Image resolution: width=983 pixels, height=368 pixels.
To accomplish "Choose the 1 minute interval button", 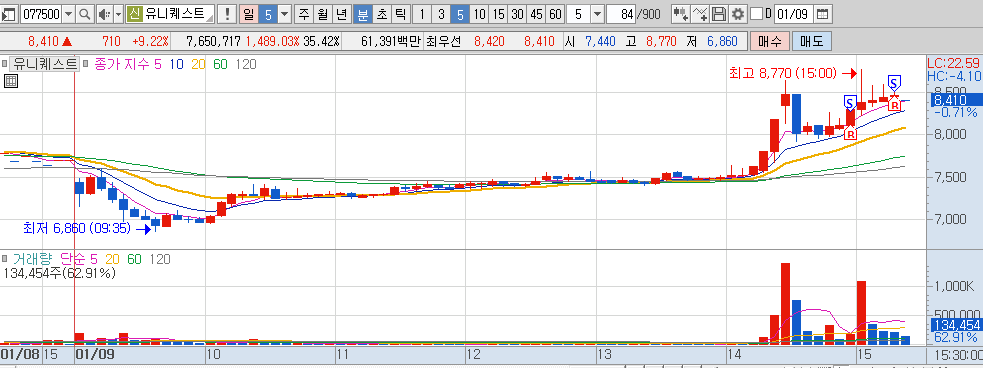I will coord(423,14).
